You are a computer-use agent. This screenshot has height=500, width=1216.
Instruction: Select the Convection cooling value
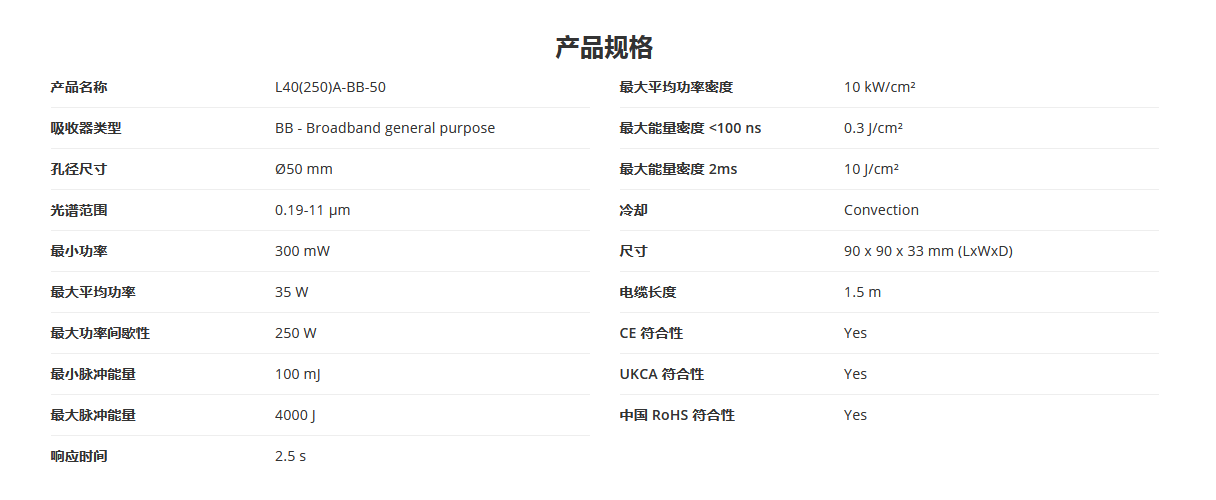click(881, 210)
